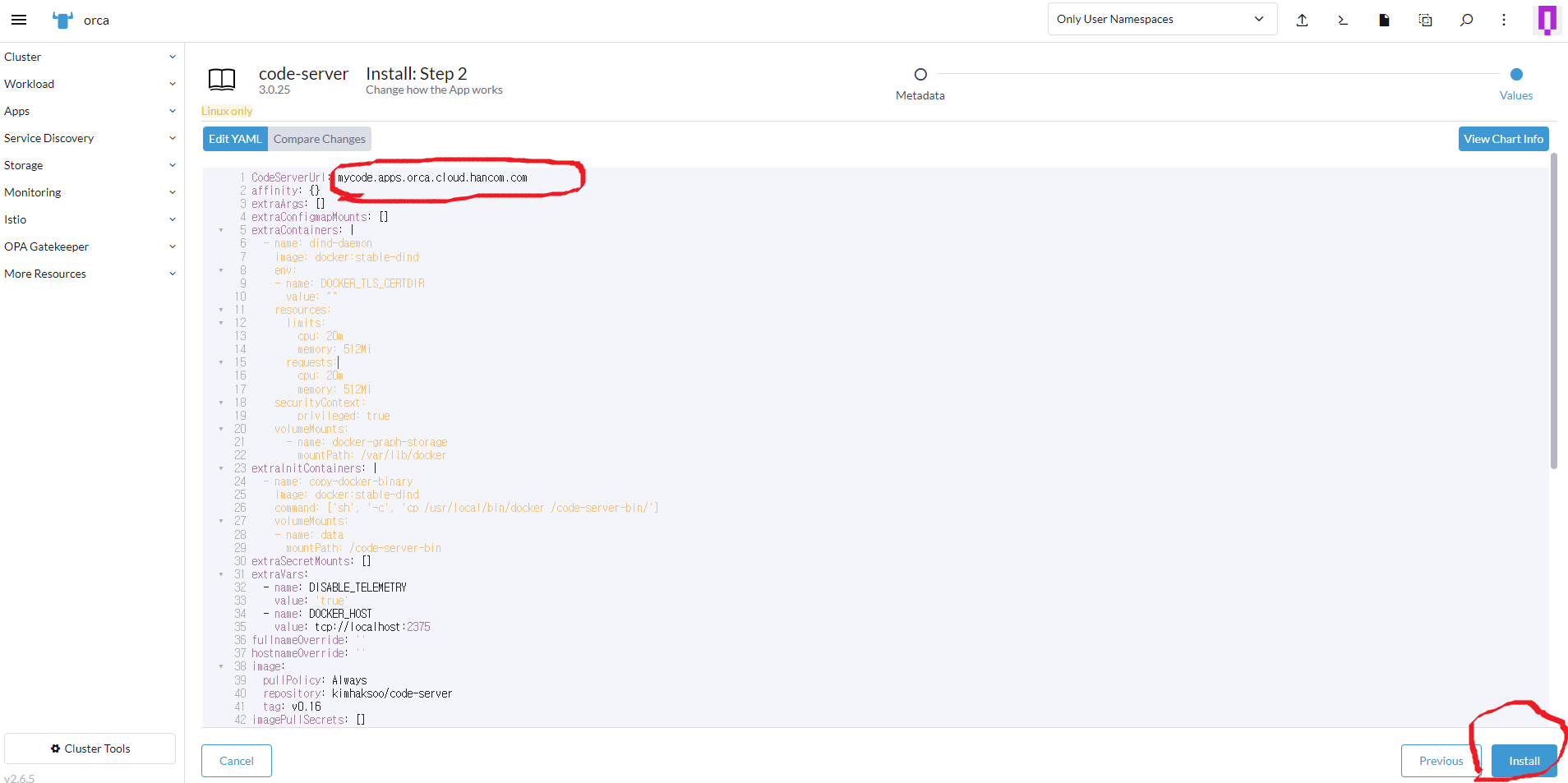Image resolution: width=1568 pixels, height=783 pixels.
Task: Open the hamburger navigation menu
Action: (x=19, y=20)
